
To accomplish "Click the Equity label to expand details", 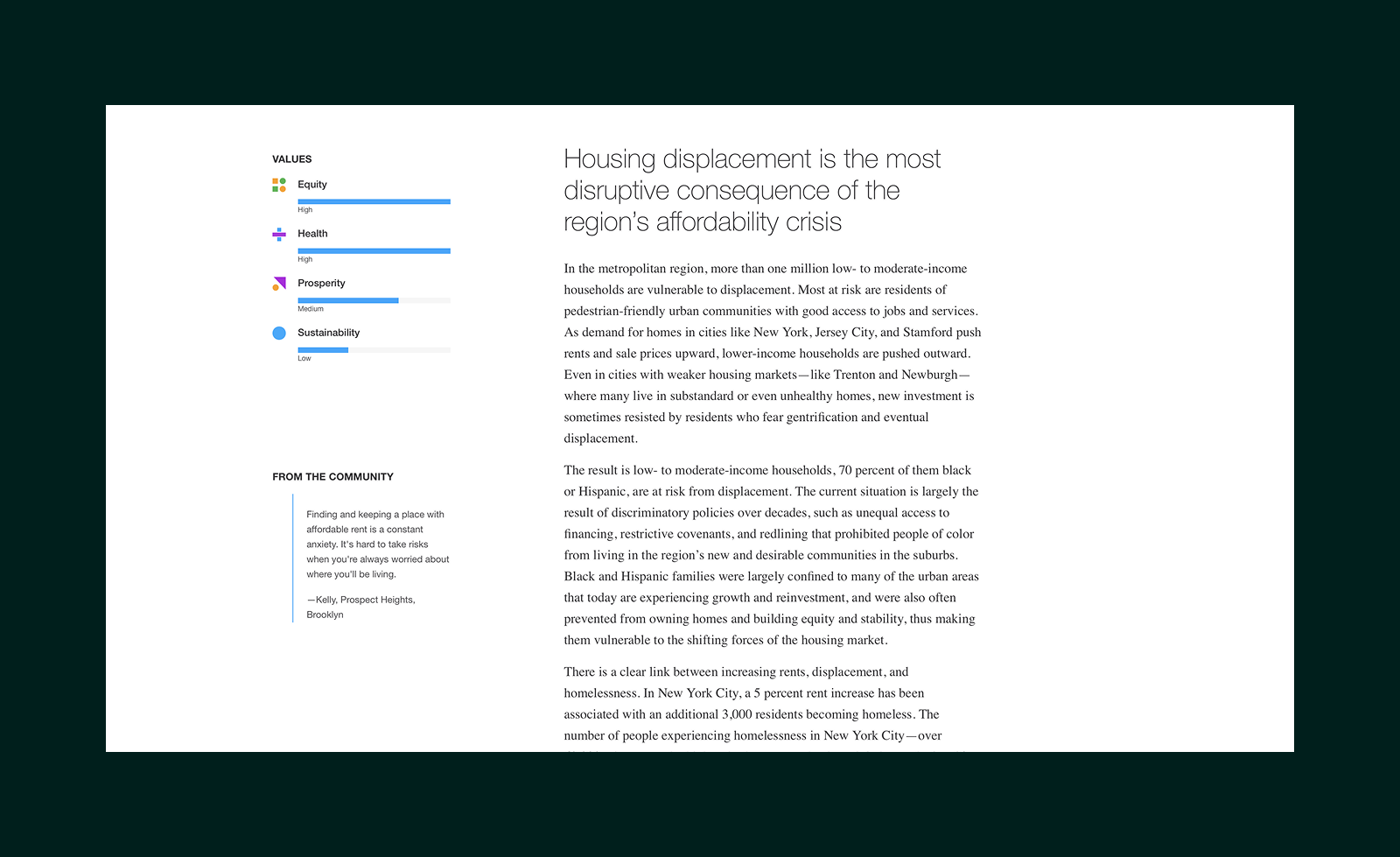I will [x=311, y=185].
